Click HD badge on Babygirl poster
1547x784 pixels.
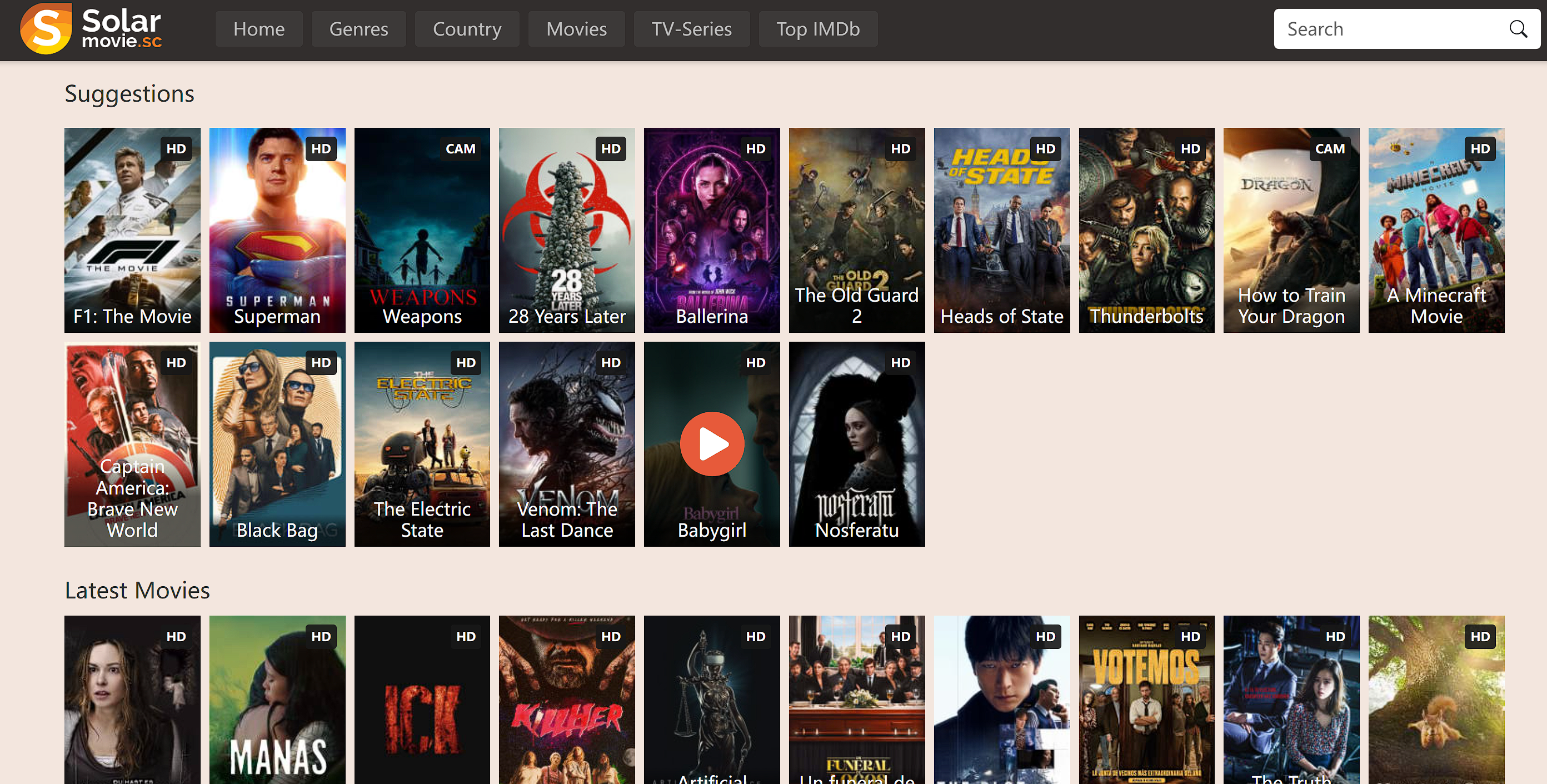pos(756,363)
